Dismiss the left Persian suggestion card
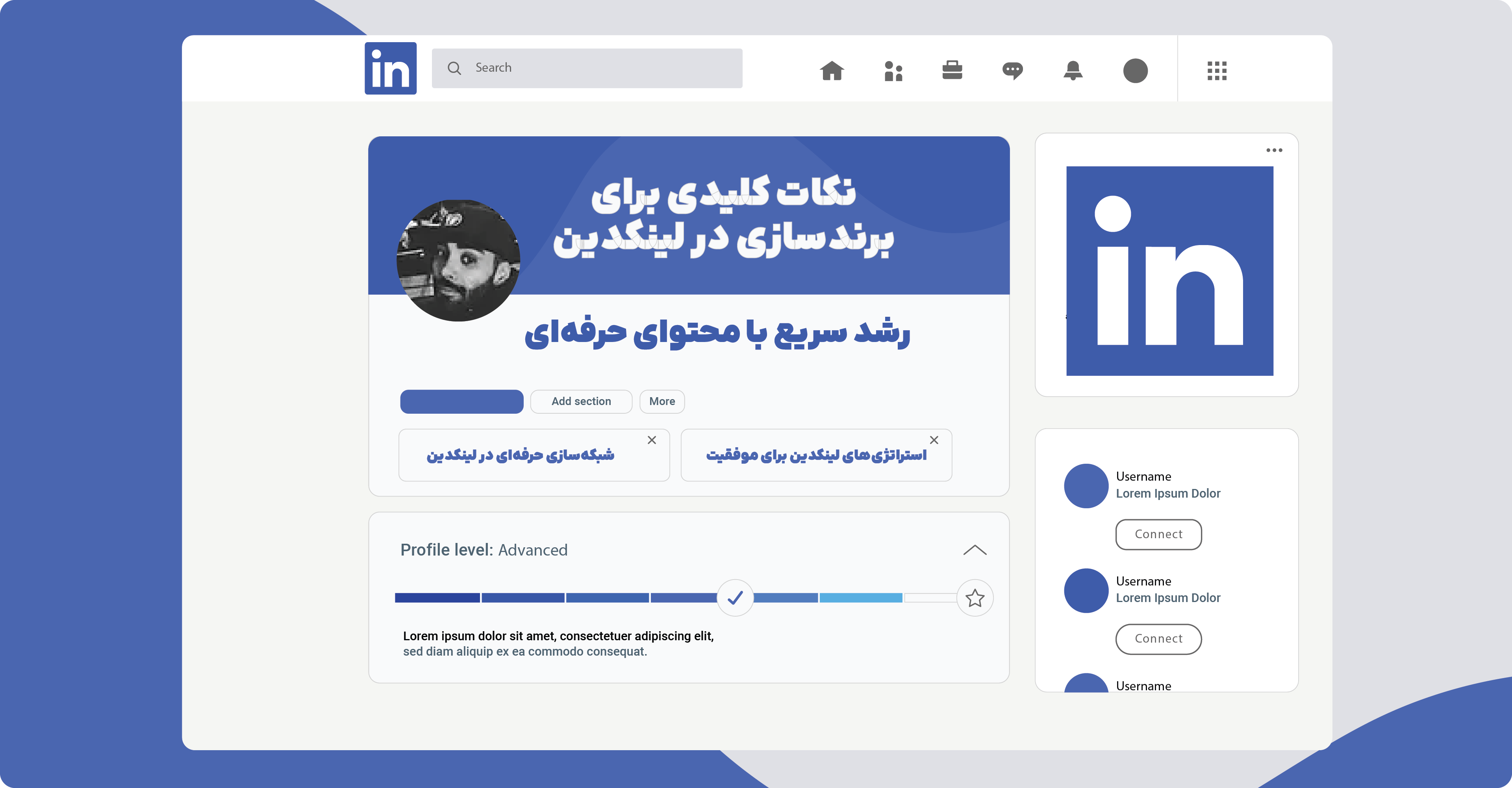 point(652,440)
